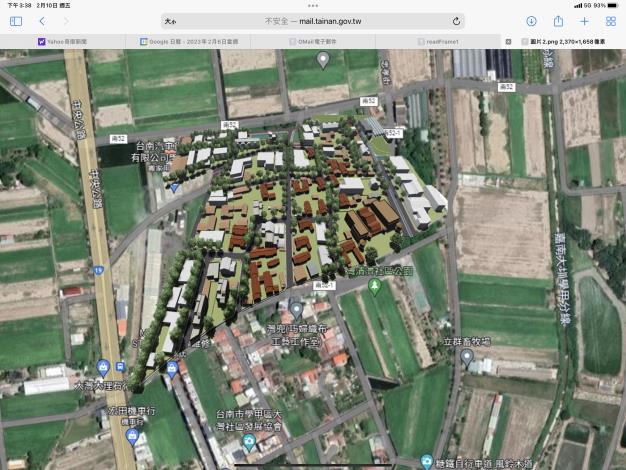Viewport: 626px width, 470px height.
Task: Go back to the previous page
Action: 42,21
